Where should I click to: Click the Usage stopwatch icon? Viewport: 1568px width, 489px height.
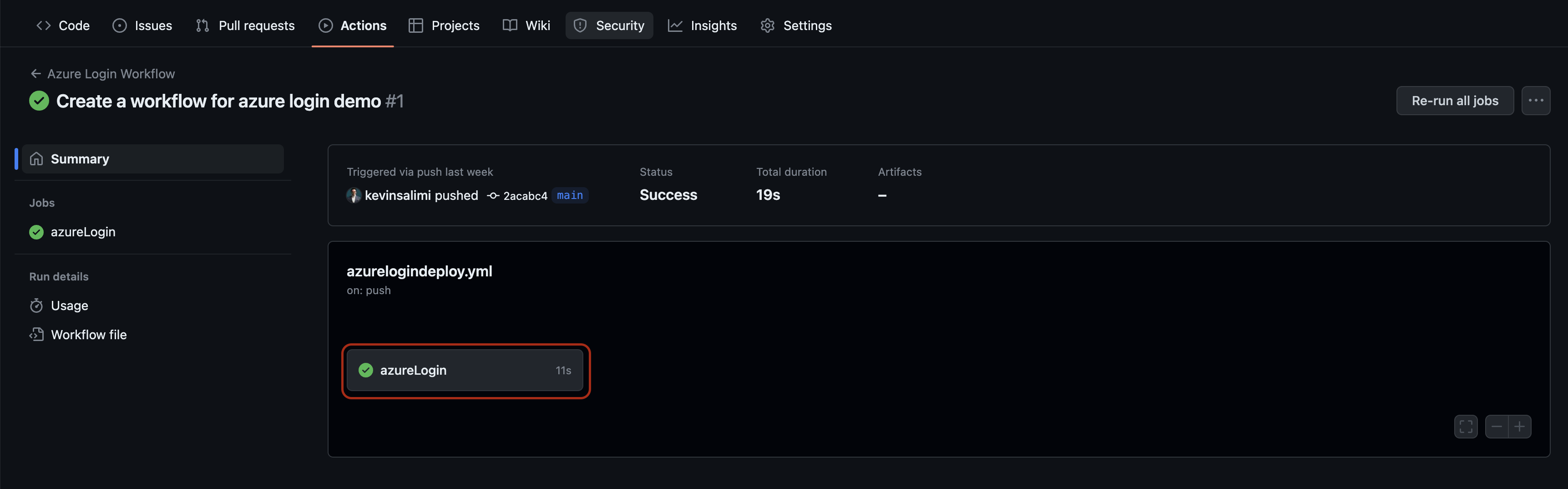[x=36, y=306]
